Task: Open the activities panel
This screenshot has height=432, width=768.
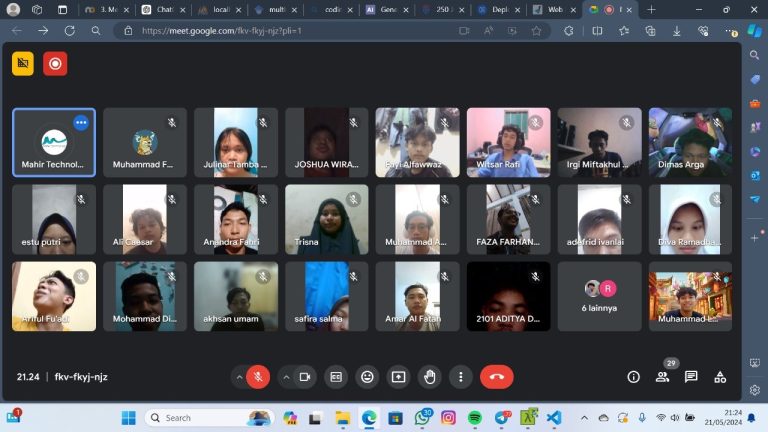Action: [x=720, y=377]
